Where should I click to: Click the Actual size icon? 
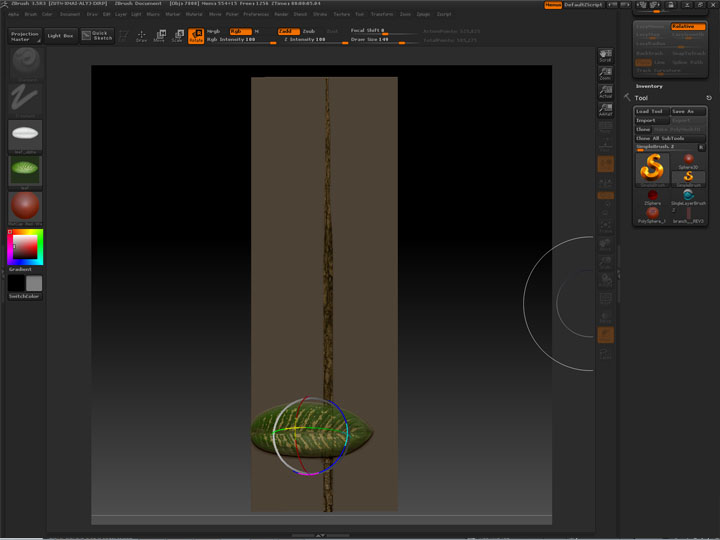point(605,92)
